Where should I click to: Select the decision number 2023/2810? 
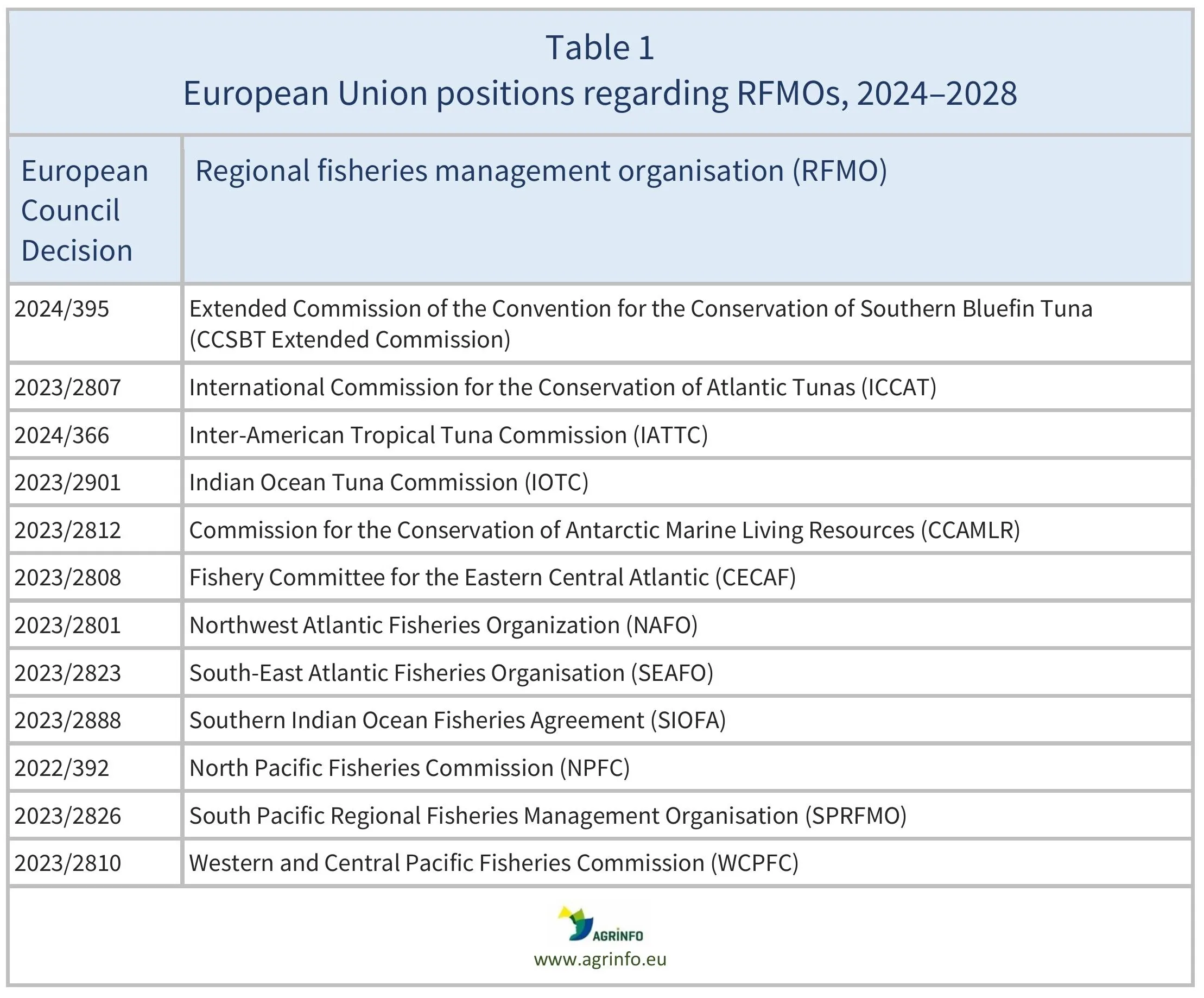(68, 863)
